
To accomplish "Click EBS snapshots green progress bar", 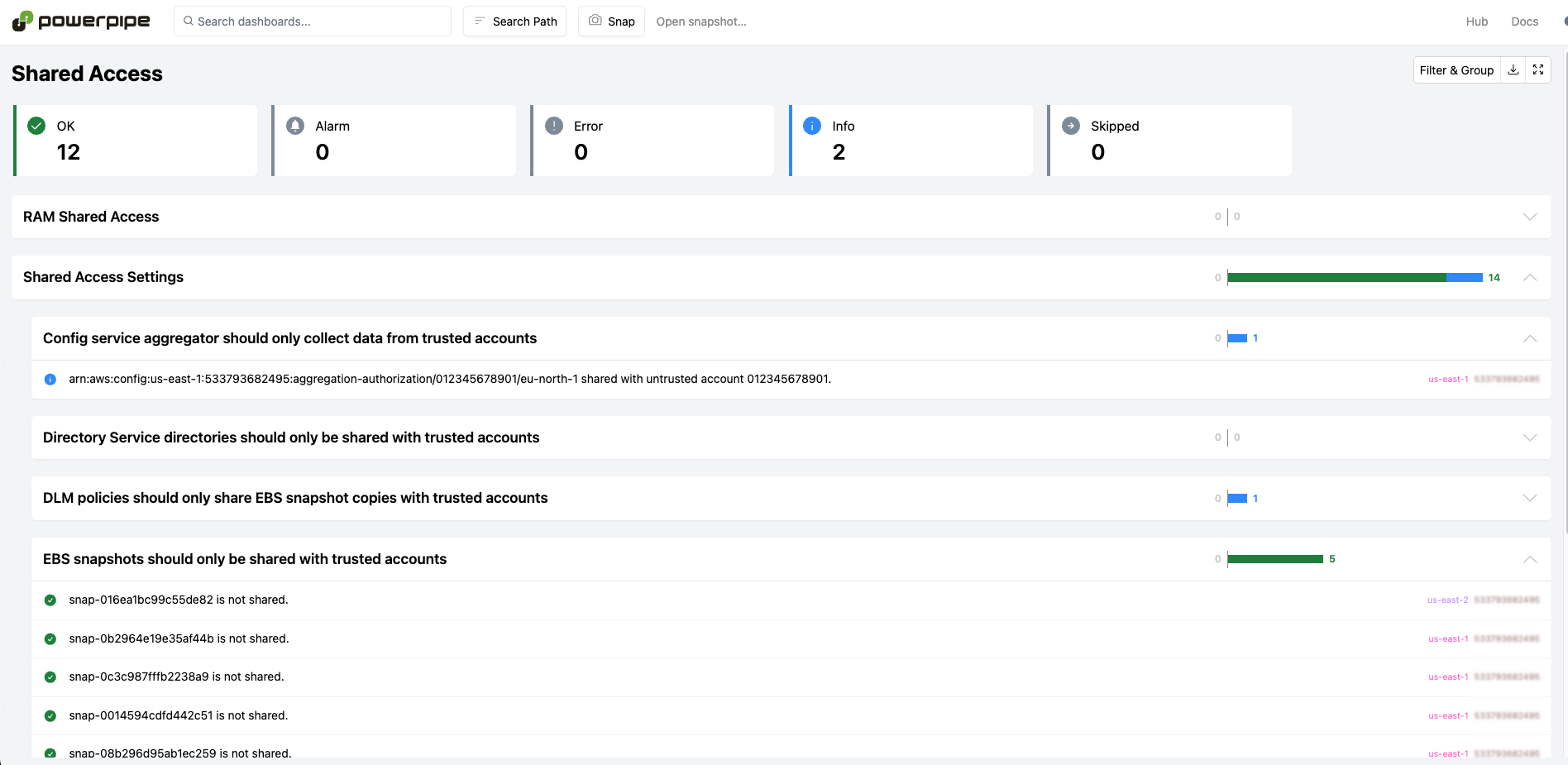I will (1275, 559).
